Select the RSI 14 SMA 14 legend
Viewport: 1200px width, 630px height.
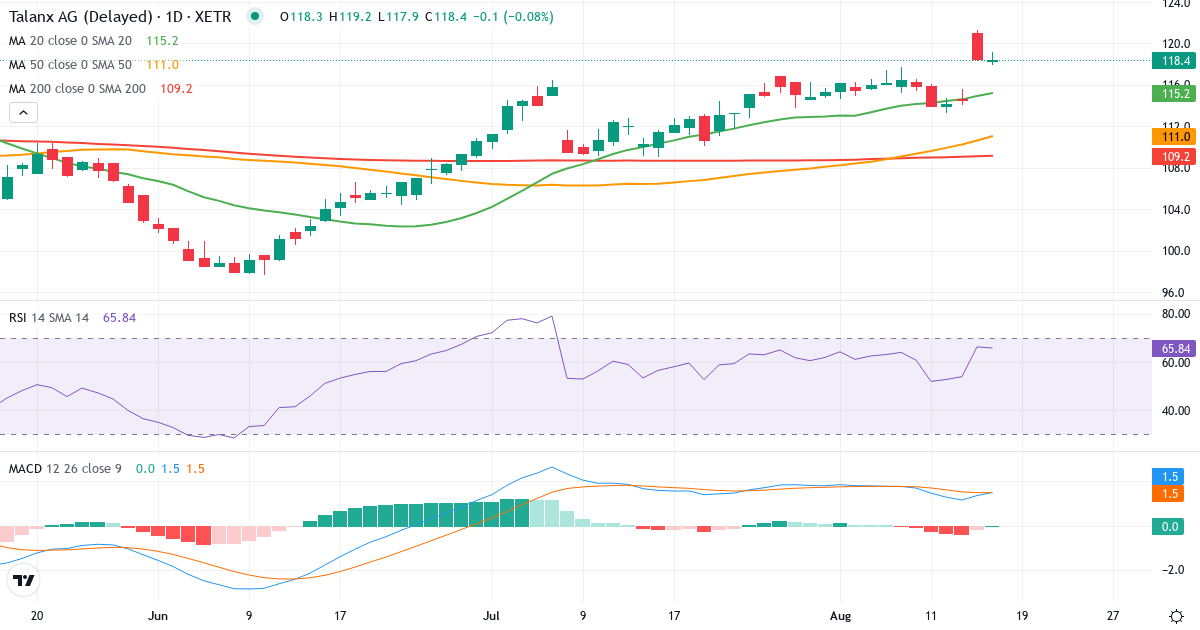(49, 318)
